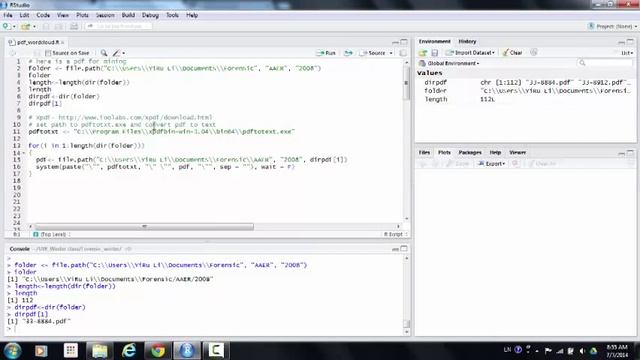
Task: Click the console working directory arrow icon
Action: point(128,249)
